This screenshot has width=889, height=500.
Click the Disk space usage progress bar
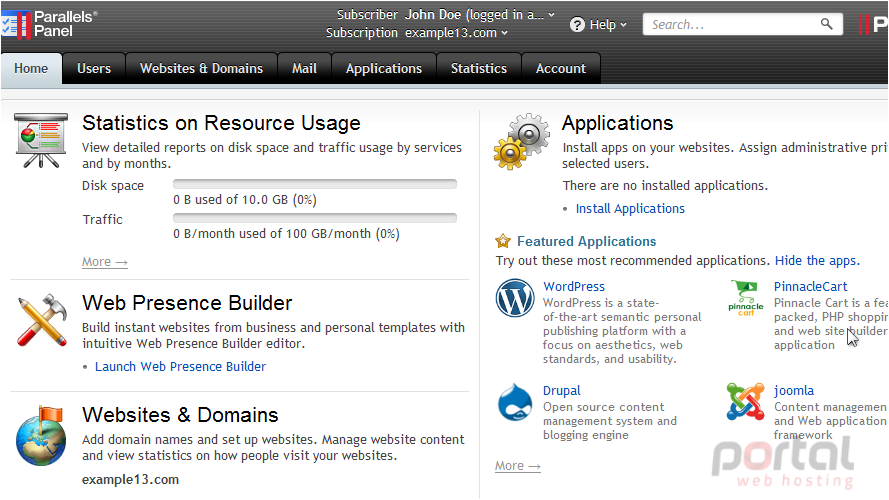coord(315,184)
